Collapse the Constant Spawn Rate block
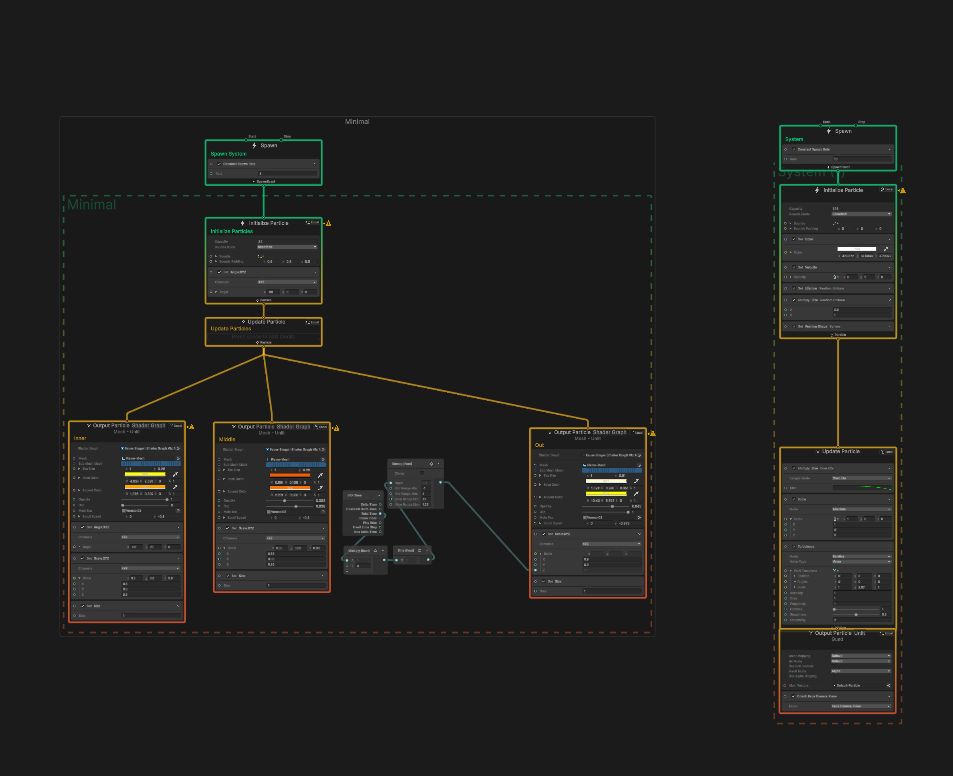The image size is (953, 776). pos(314,164)
